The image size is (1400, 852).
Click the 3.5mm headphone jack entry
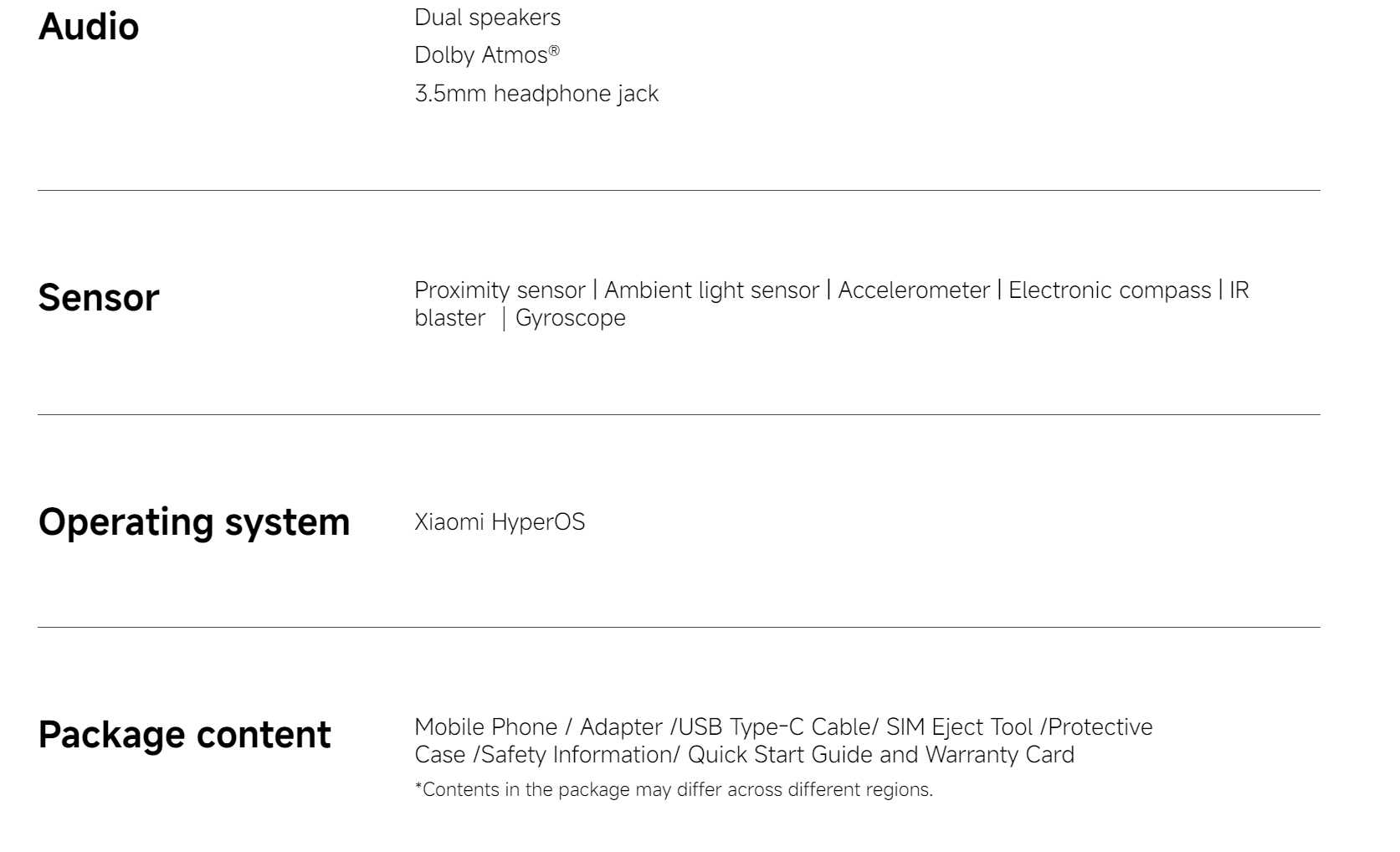point(536,93)
